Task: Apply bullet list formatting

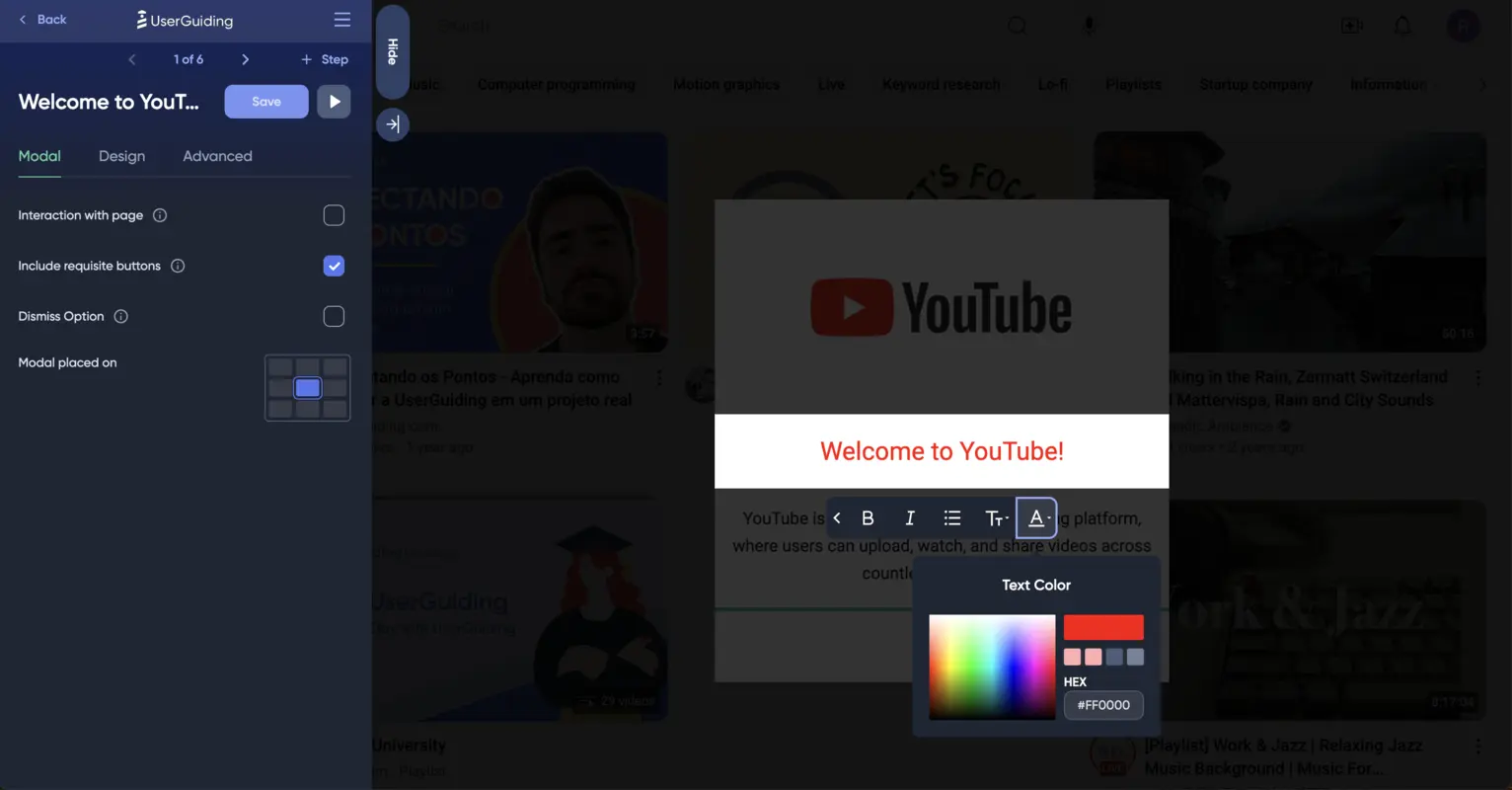Action: [x=952, y=518]
